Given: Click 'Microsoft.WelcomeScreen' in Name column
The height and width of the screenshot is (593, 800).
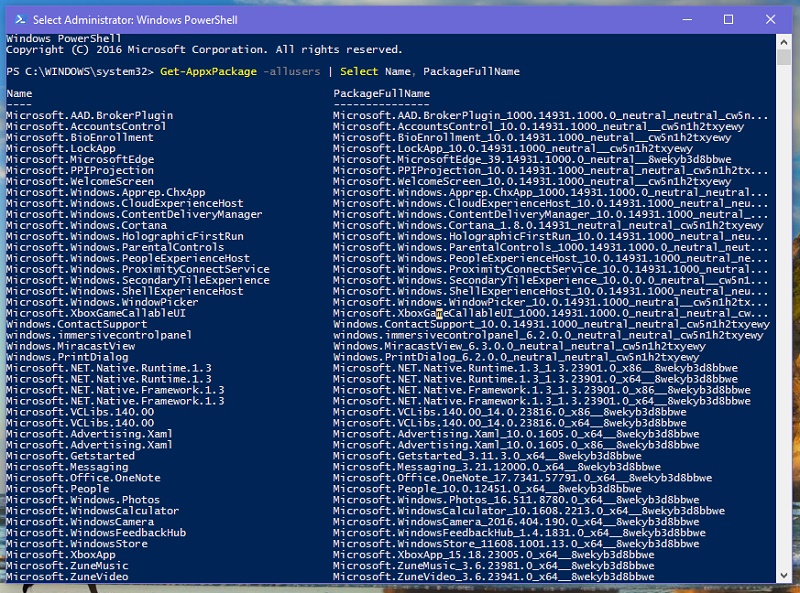Looking at the screenshot, I should (x=80, y=181).
